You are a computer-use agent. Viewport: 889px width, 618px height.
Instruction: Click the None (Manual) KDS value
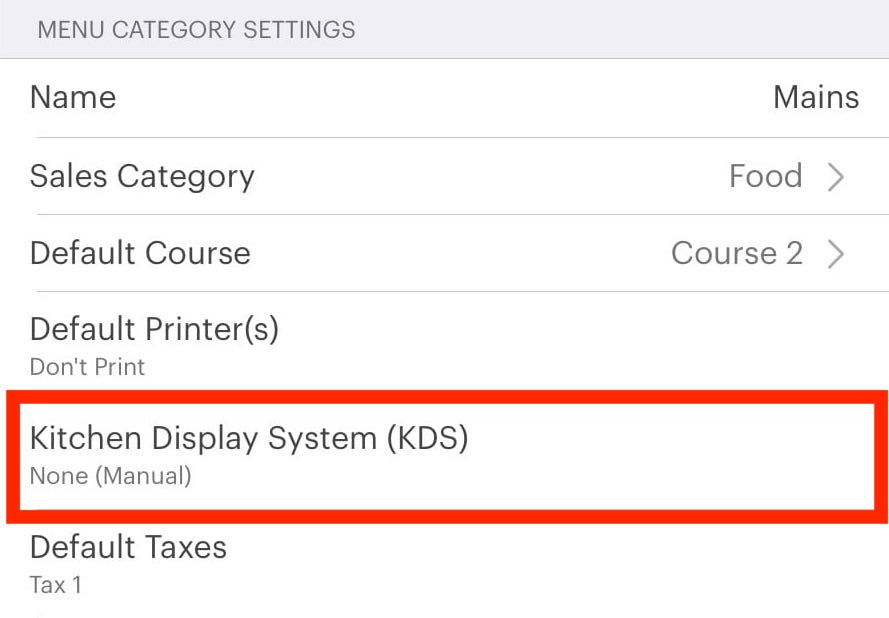pos(112,476)
